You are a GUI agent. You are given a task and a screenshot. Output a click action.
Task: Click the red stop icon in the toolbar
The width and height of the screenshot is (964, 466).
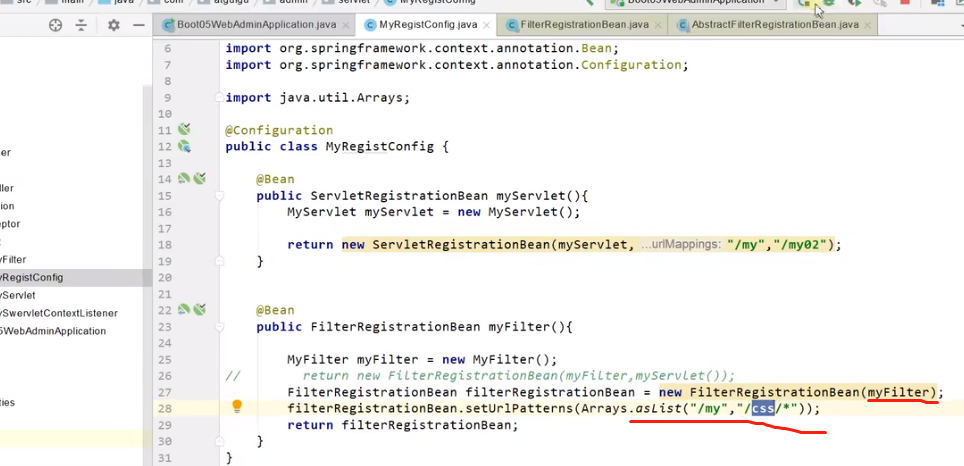coord(904,3)
